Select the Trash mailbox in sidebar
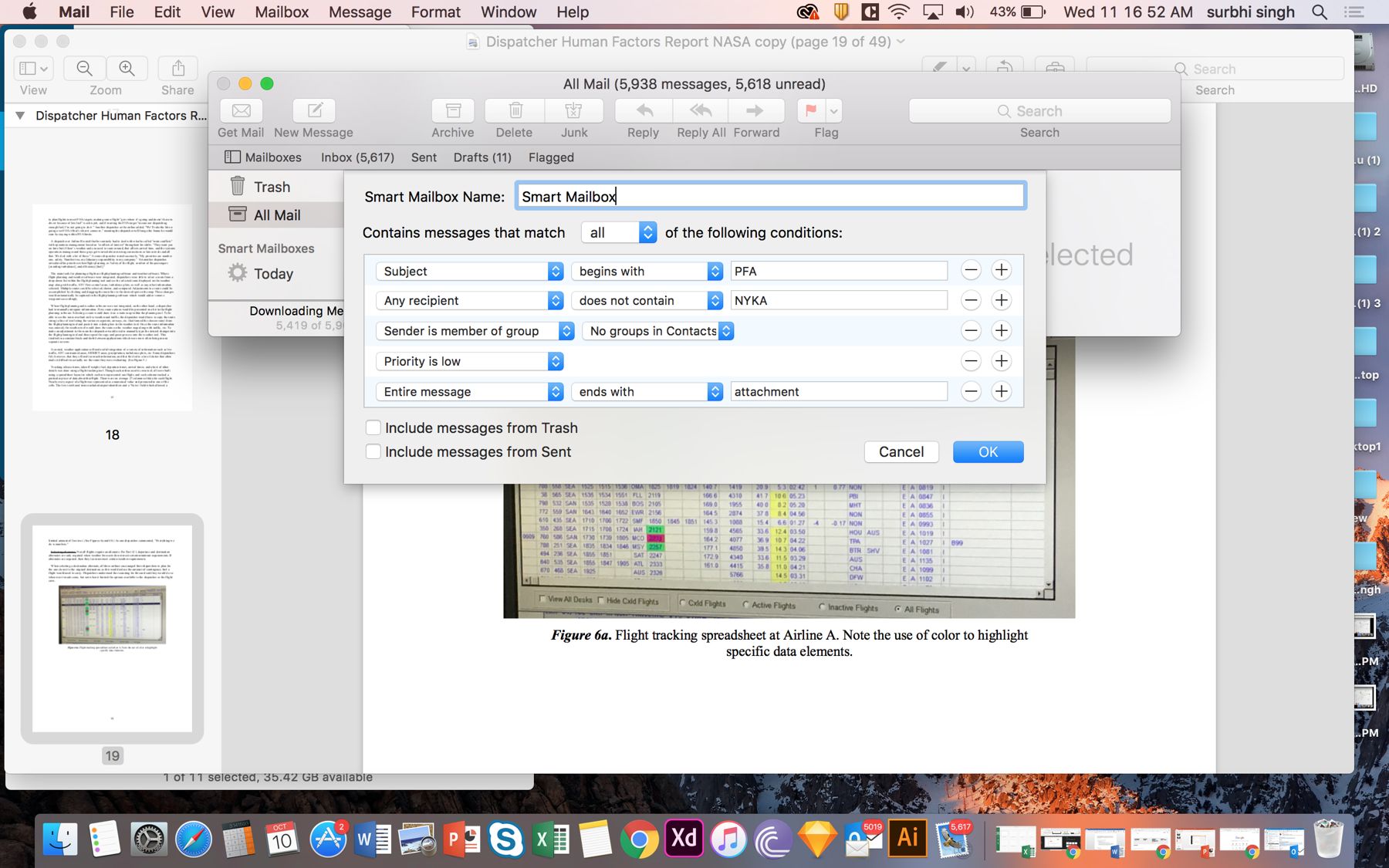This screenshot has width=1389, height=868. pyautogui.click(x=276, y=187)
